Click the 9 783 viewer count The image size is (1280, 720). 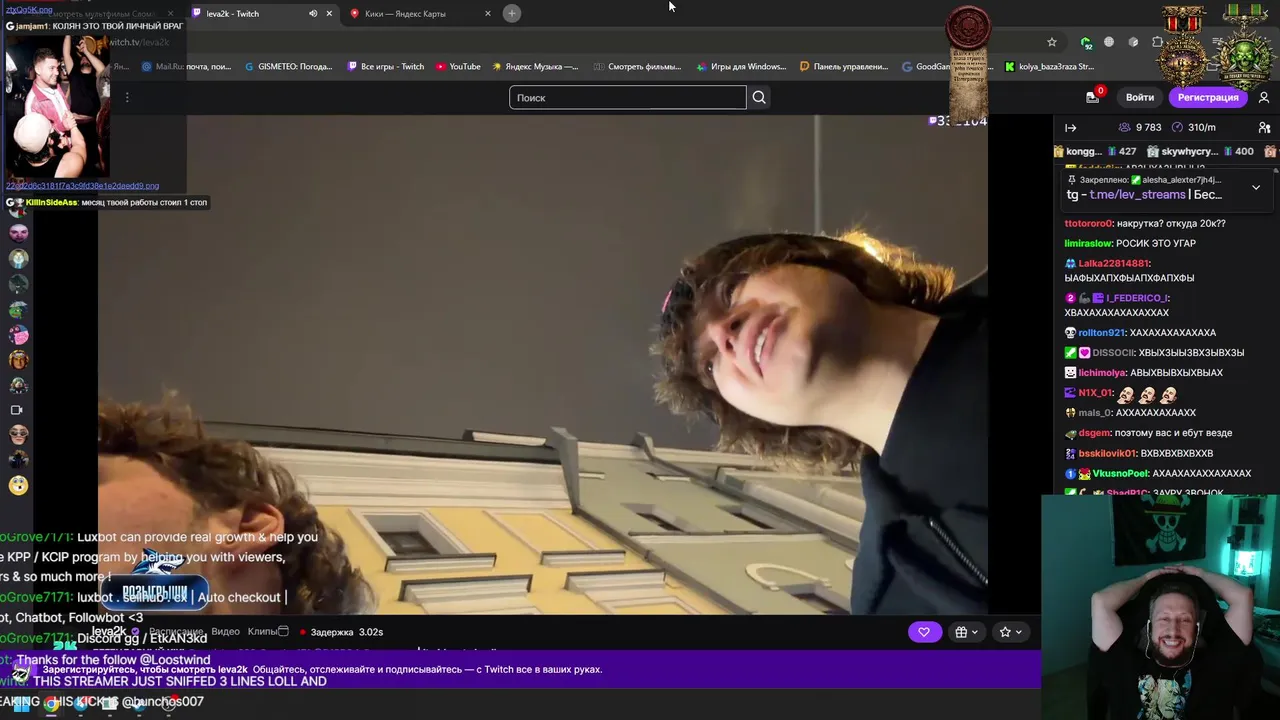click(1140, 128)
